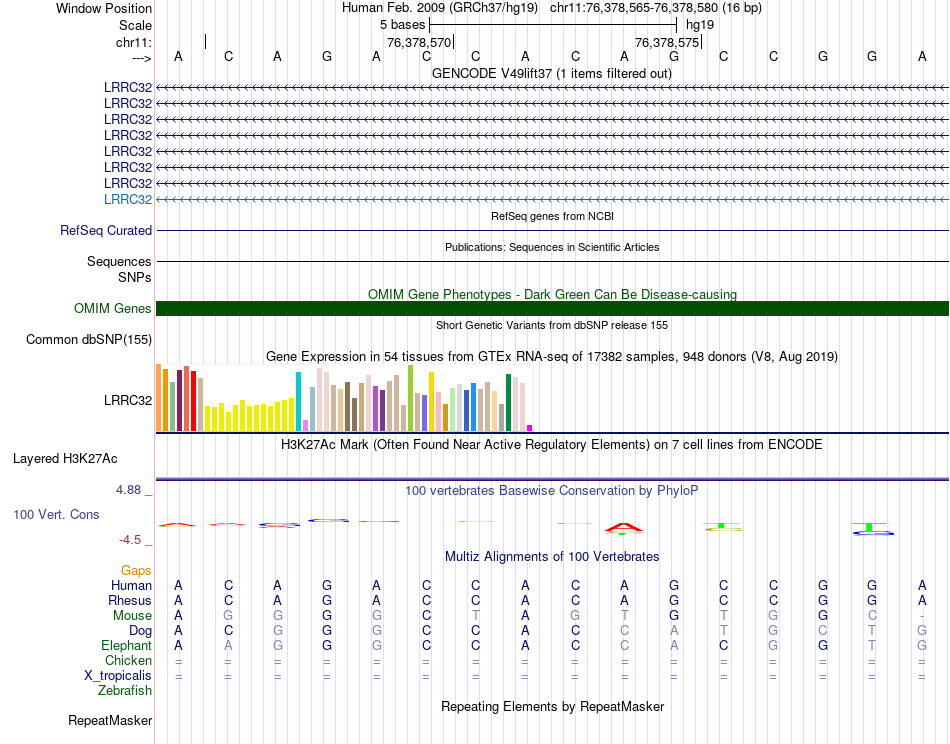Click the dark green bar in GTEx chart
Viewport: 950px width, 744px height.
coord(508,402)
